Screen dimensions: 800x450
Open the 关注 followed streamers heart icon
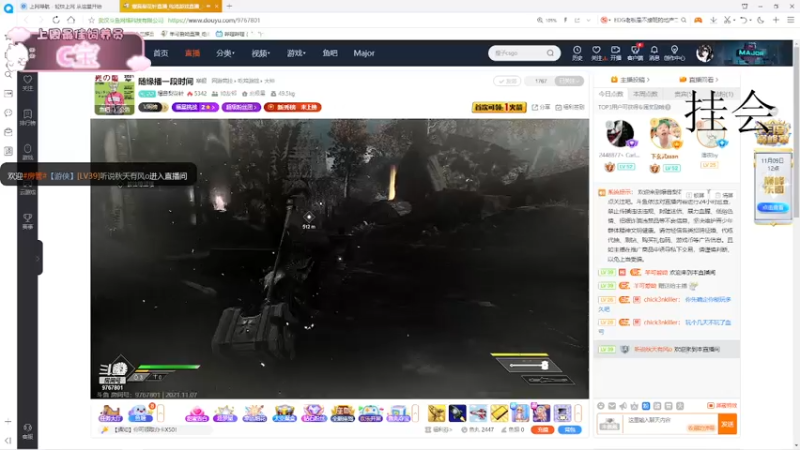pyautogui.click(x=596, y=53)
